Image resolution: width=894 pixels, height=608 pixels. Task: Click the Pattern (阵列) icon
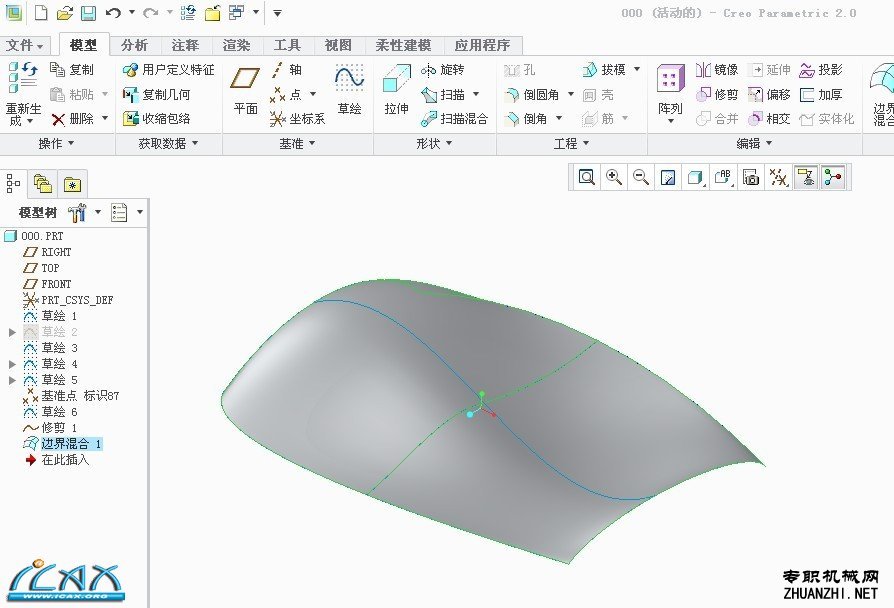point(670,93)
